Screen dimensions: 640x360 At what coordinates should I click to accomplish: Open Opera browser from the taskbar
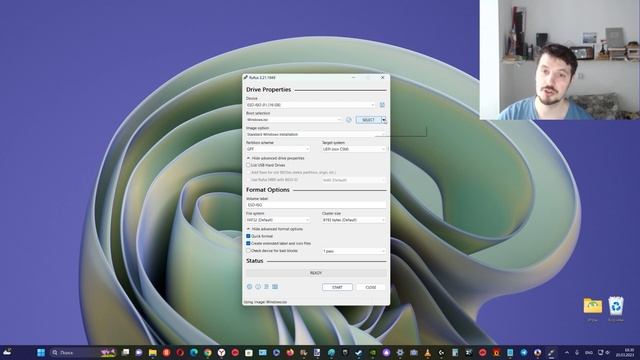[x=180, y=353]
